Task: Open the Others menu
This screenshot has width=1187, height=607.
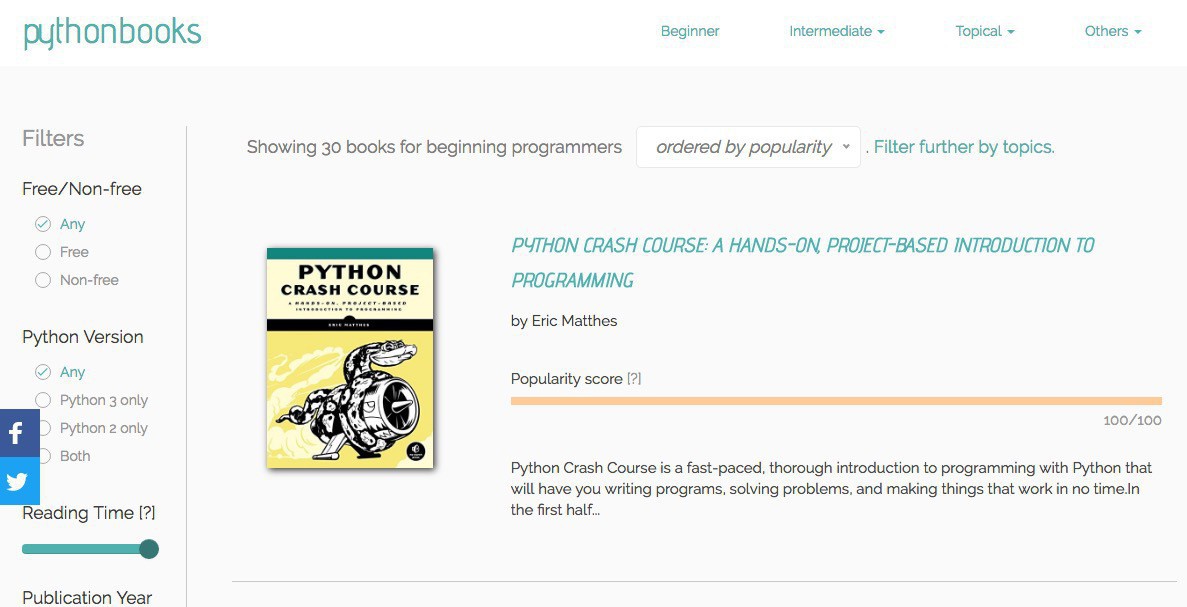Action: (1112, 31)
